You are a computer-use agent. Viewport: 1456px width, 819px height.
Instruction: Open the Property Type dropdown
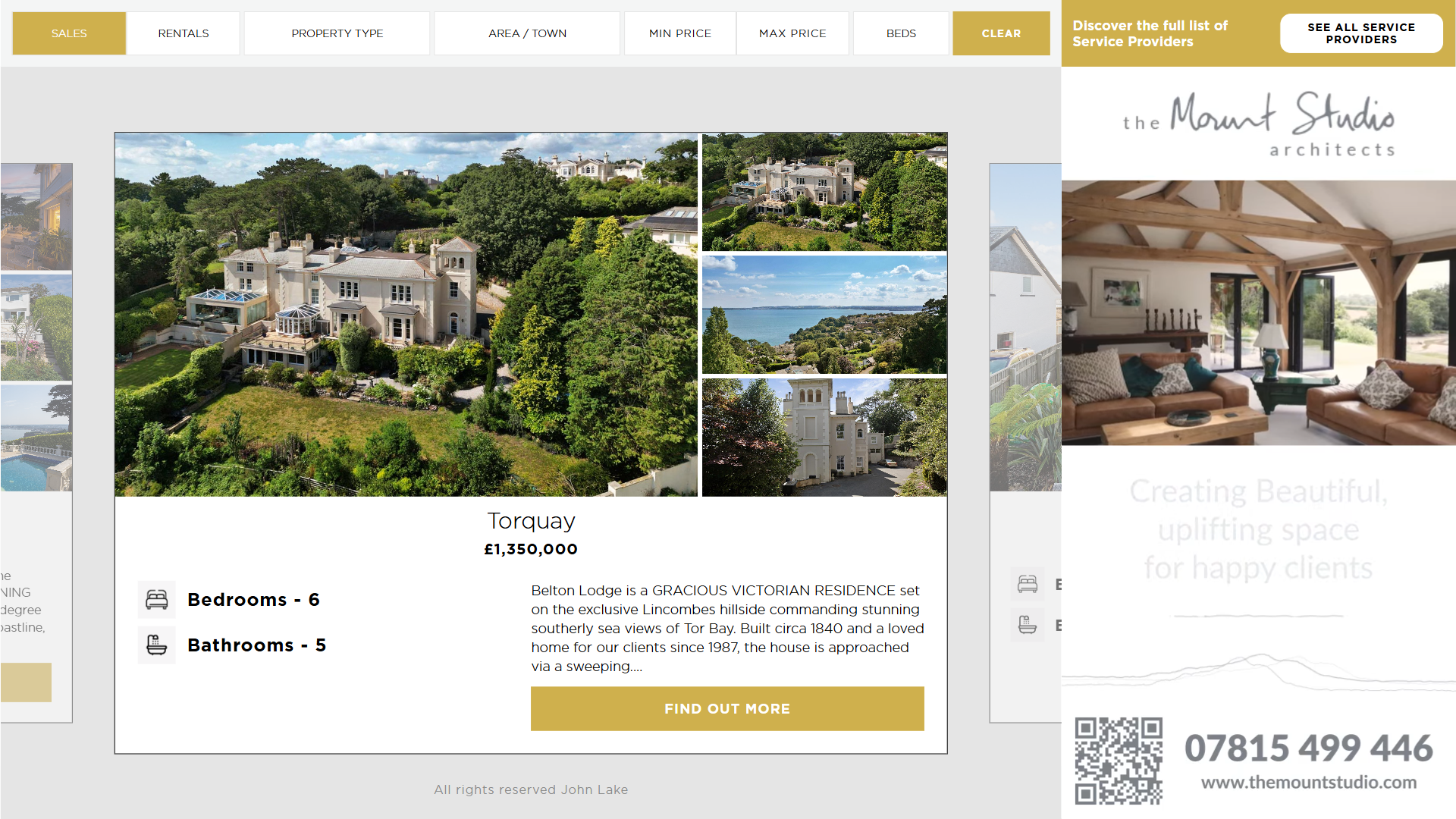tap(337, 33)
